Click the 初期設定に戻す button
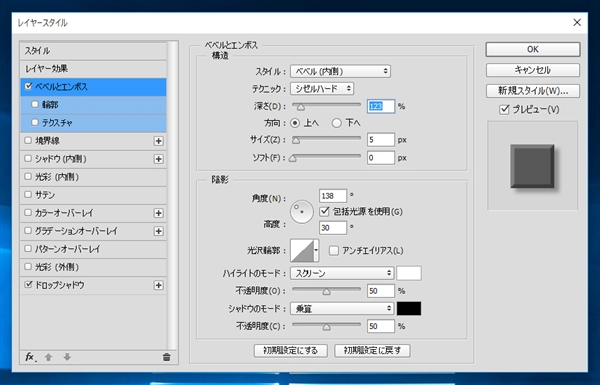This screenshot has height=385, width=600. tap(372, 351)
